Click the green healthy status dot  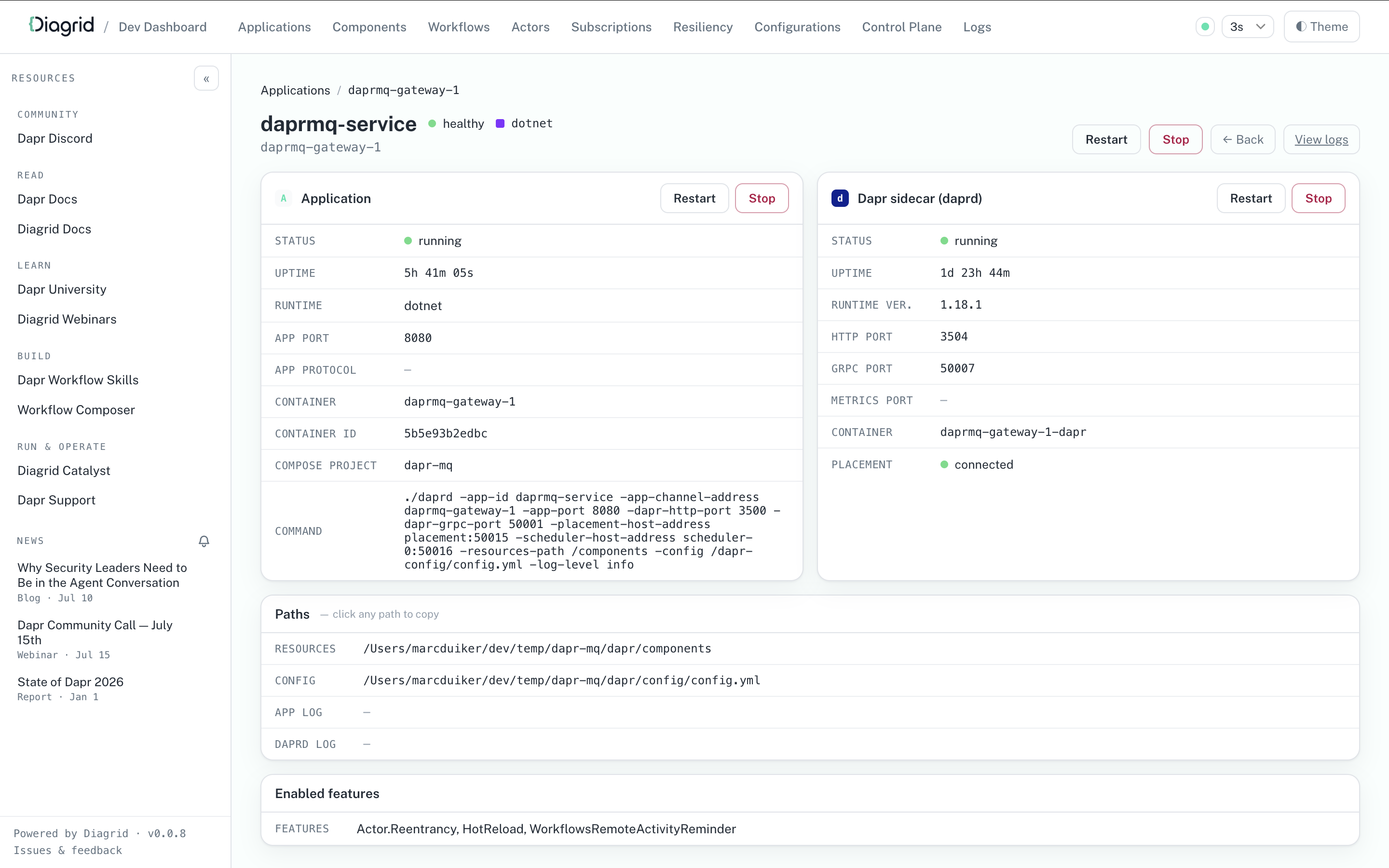point(432,123)
